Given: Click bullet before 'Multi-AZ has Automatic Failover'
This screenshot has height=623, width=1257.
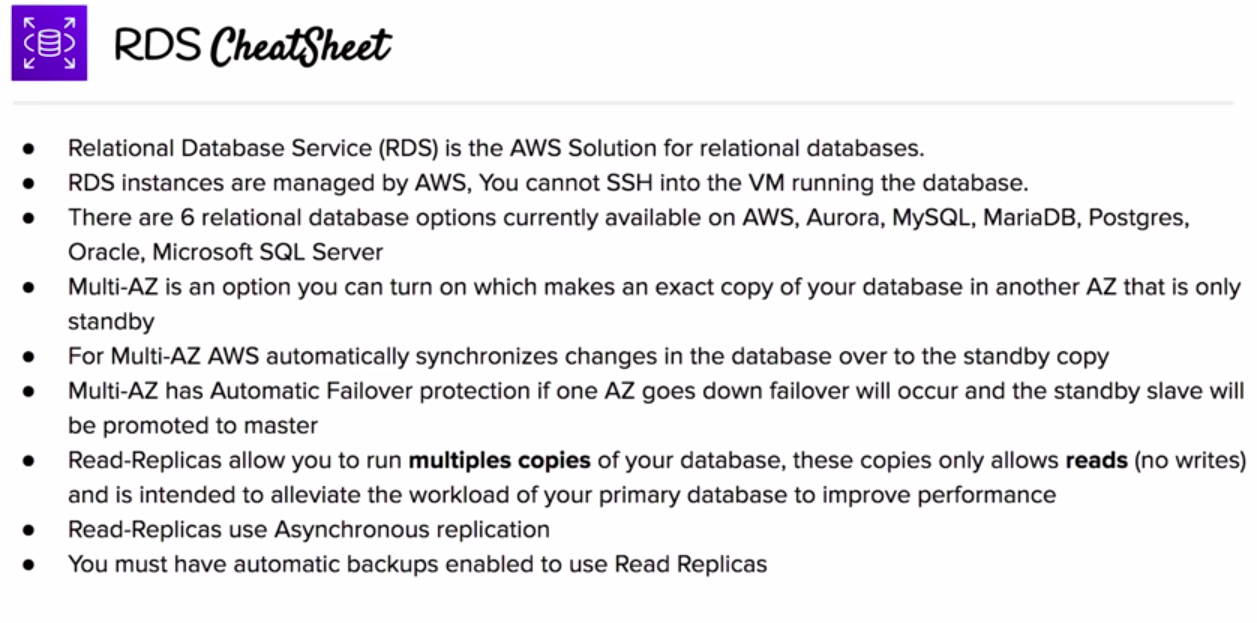Looking at the screenshot, I should coord(29,391).
